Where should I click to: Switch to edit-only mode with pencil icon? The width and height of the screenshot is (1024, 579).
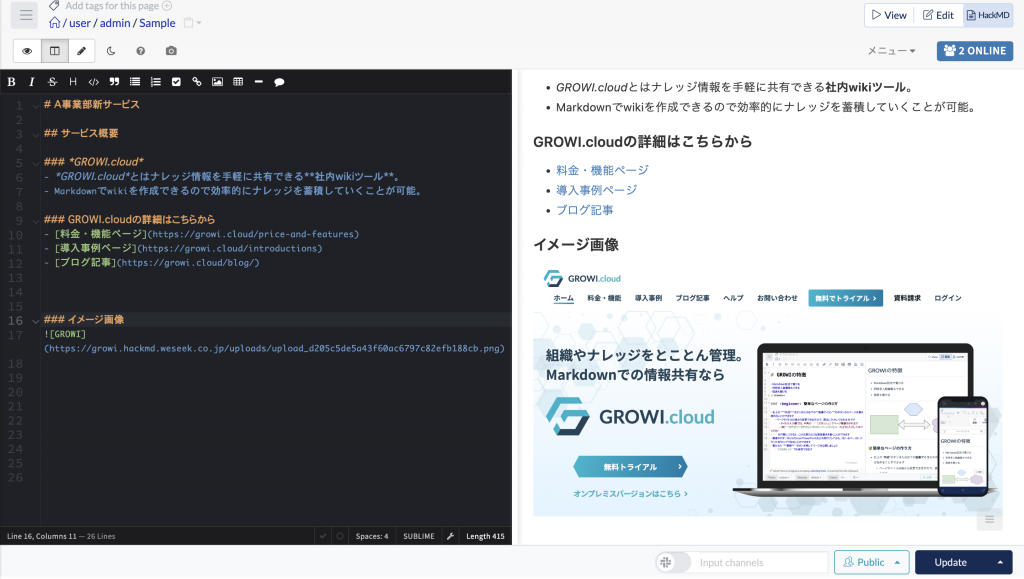(x=82, y=51)
